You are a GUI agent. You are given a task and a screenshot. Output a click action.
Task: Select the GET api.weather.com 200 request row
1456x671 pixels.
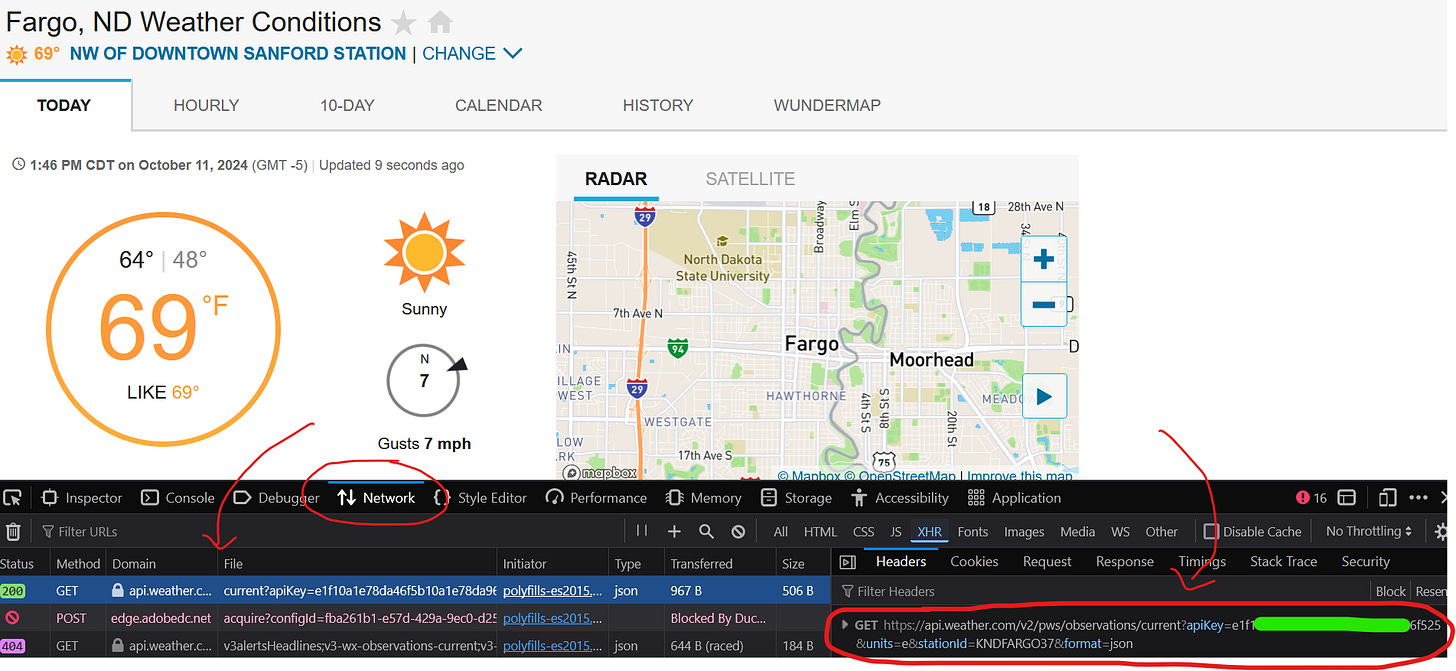414,590
